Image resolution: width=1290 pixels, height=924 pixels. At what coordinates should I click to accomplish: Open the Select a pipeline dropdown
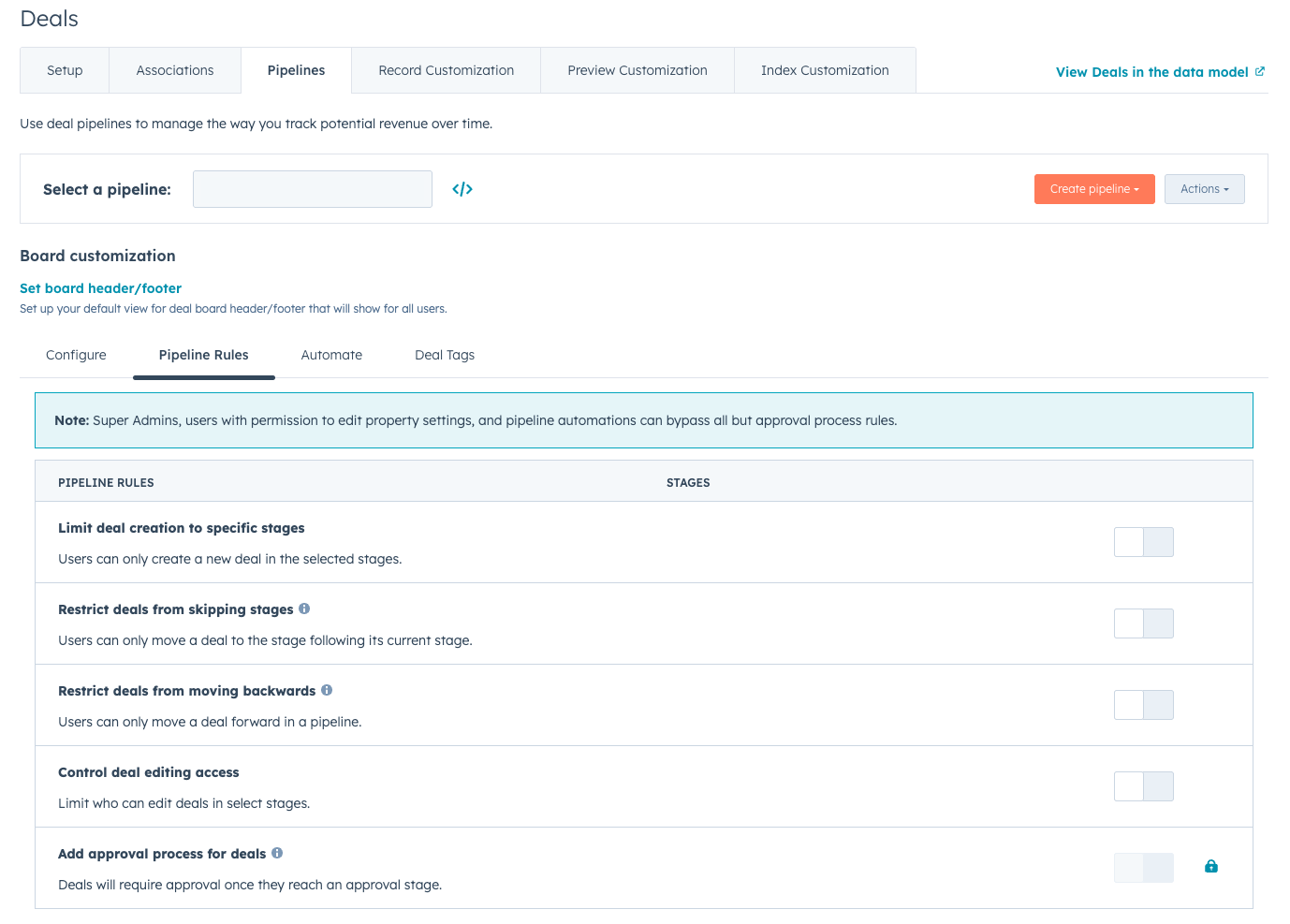312,189
